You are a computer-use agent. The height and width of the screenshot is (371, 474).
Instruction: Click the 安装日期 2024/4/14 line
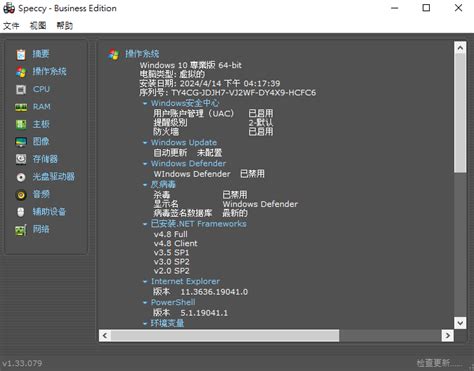click(x=210, y=83)
